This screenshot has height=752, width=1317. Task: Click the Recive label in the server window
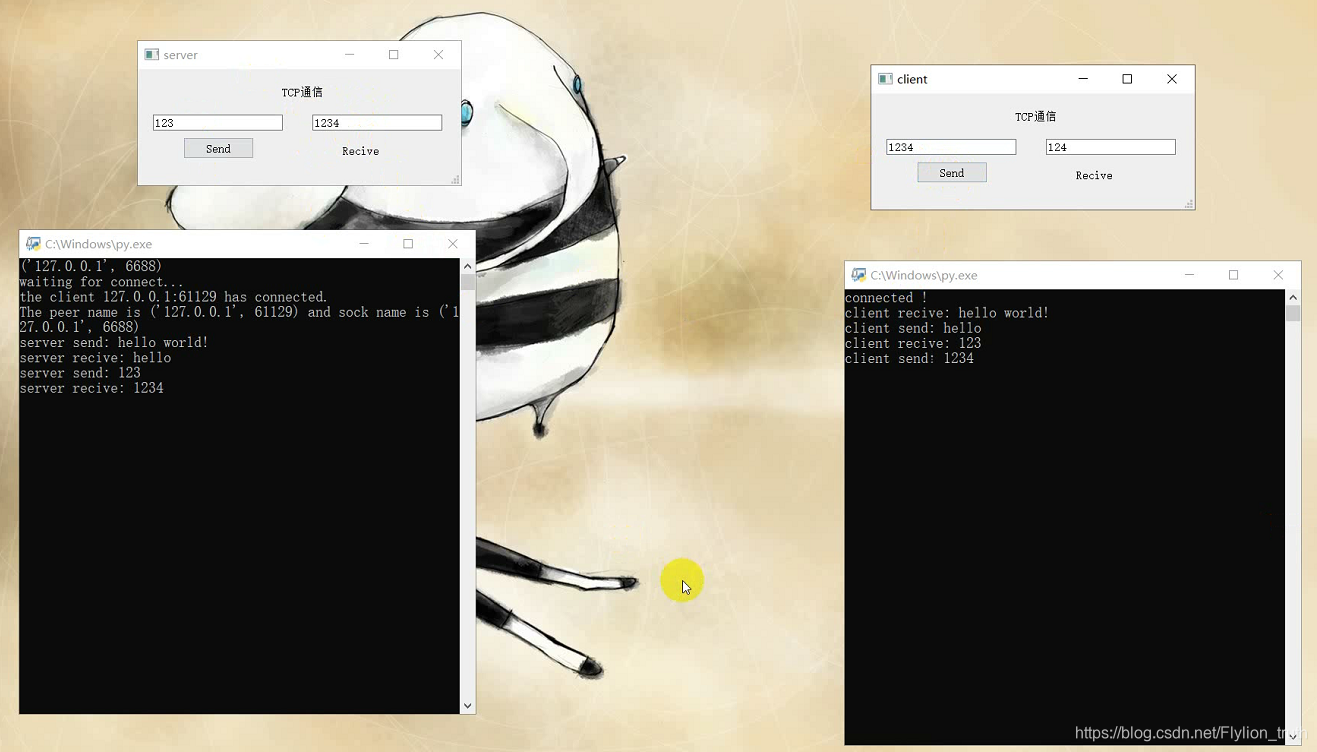[x=360, y=151]
